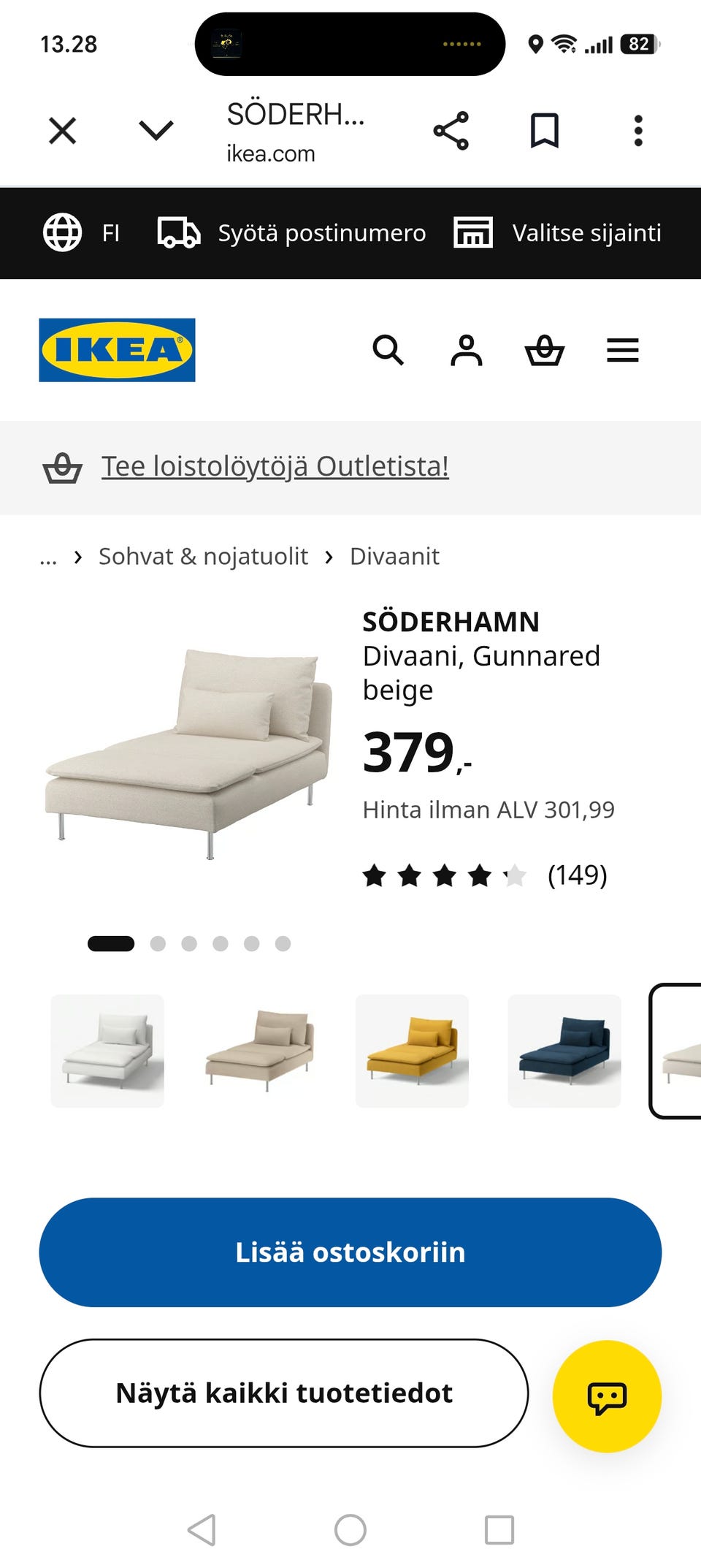Click the IKEA logo
This screenshot has height=1568, width=701.
point(117,350)
